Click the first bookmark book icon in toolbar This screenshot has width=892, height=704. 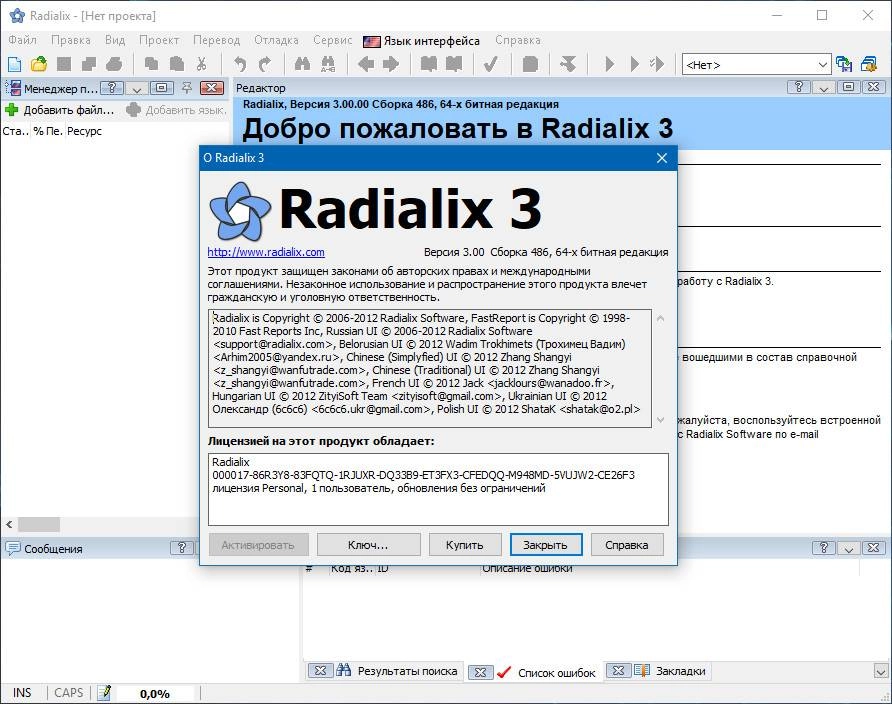point(428,64)
